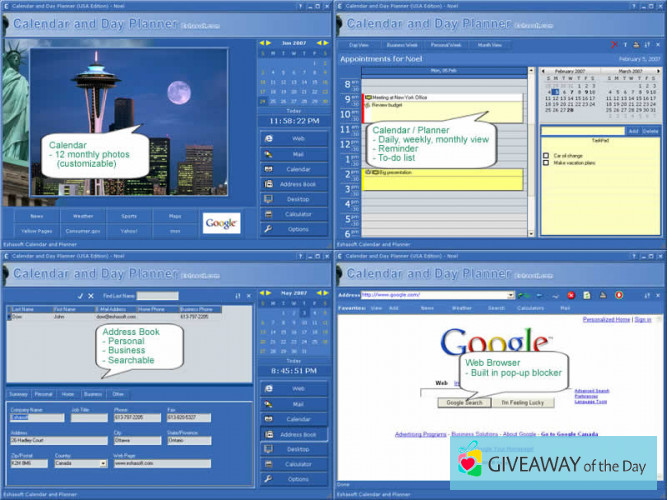Open Desktop in the top-left window sidebar
This screenshot has width=667, height=500.
pyautogui.click(x=294, y=199)
